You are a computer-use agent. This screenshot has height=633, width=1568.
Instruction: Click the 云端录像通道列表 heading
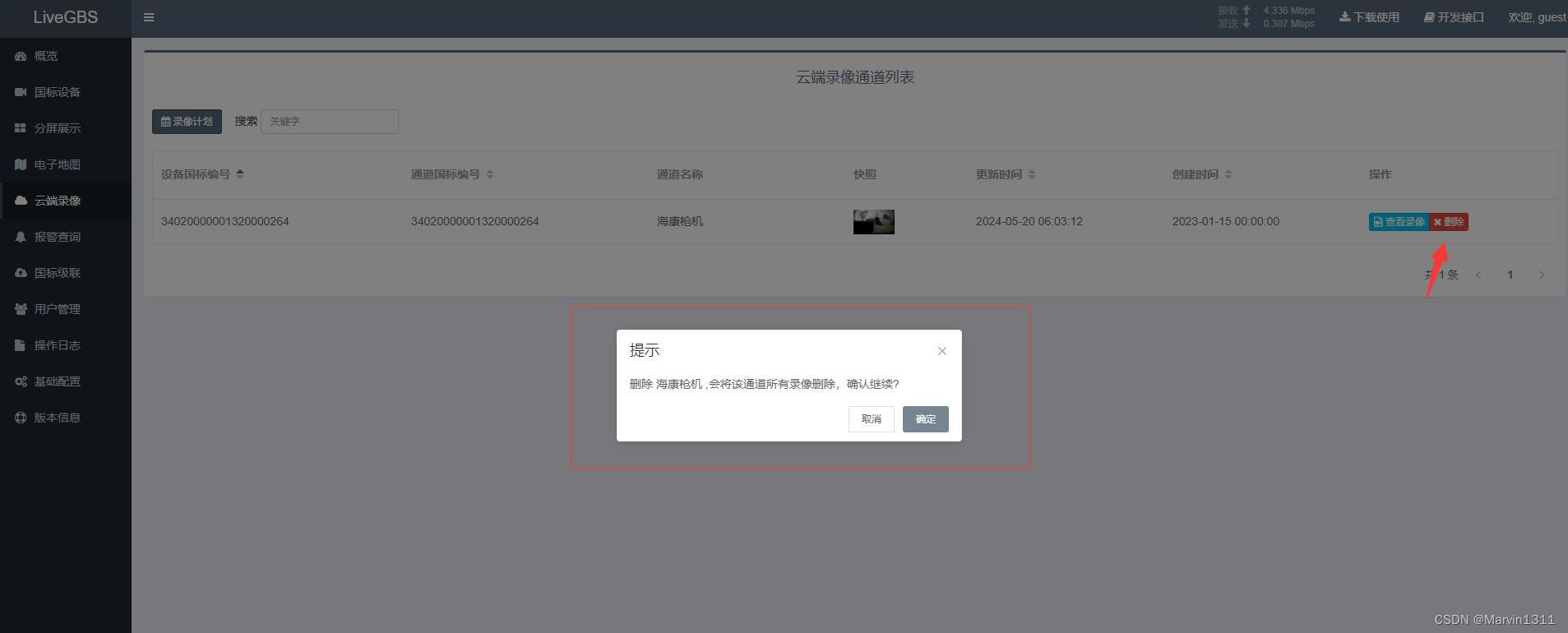(855, 77)
